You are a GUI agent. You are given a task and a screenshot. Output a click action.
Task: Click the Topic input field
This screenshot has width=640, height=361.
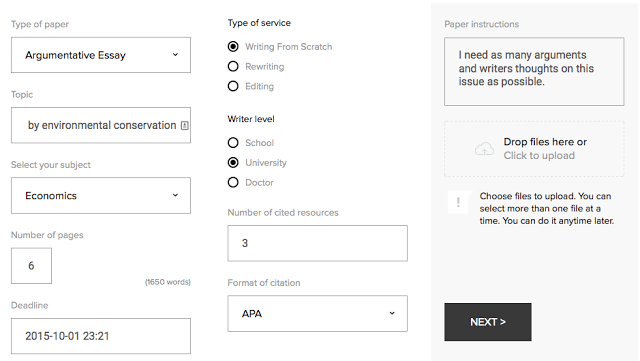(101, 125)
